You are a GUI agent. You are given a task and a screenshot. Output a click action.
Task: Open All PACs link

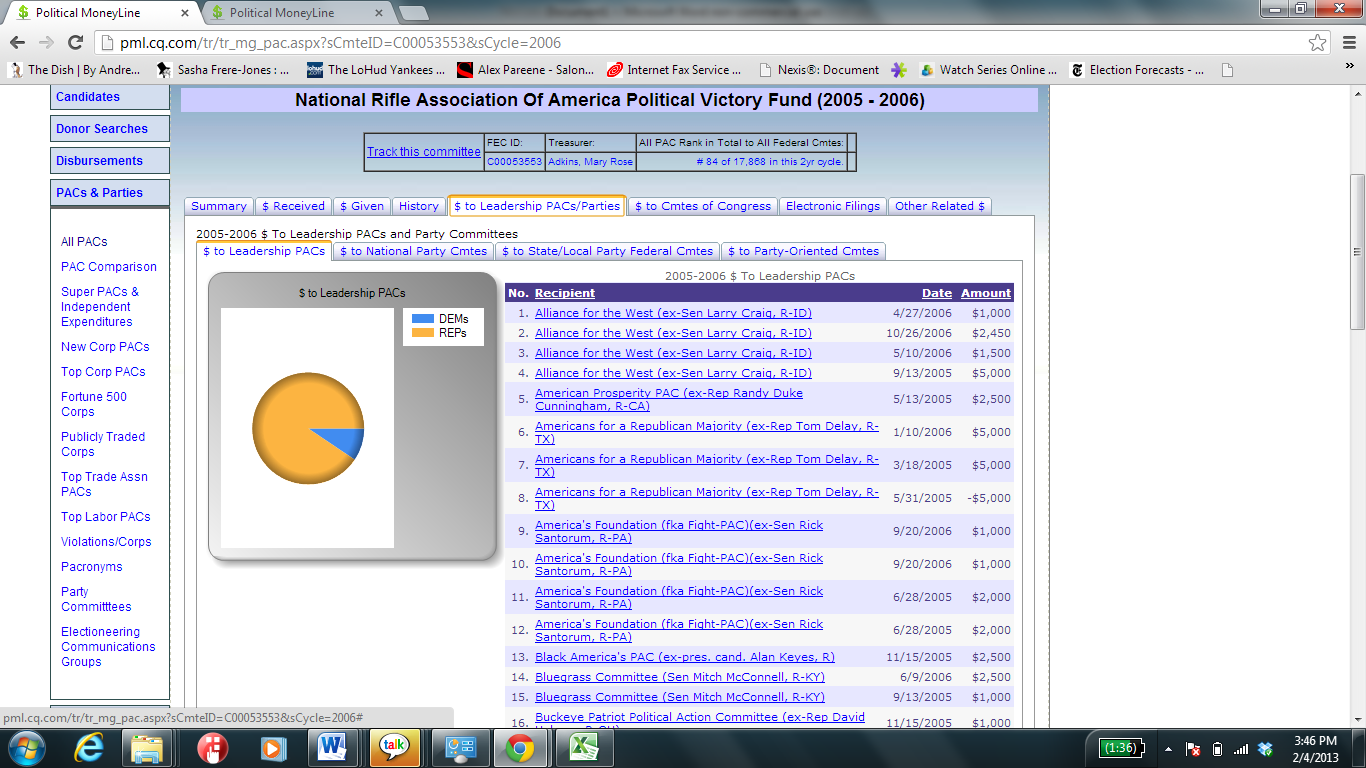pyautogui.click(x=84, y=242)
